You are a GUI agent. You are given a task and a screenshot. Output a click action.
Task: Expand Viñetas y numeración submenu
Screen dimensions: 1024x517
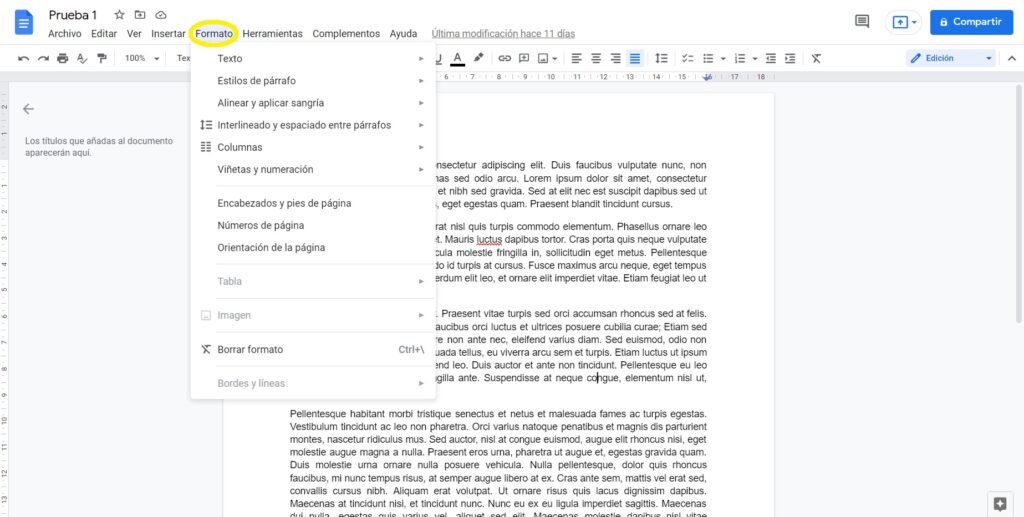pyautogui.click(x=313, y=170)
